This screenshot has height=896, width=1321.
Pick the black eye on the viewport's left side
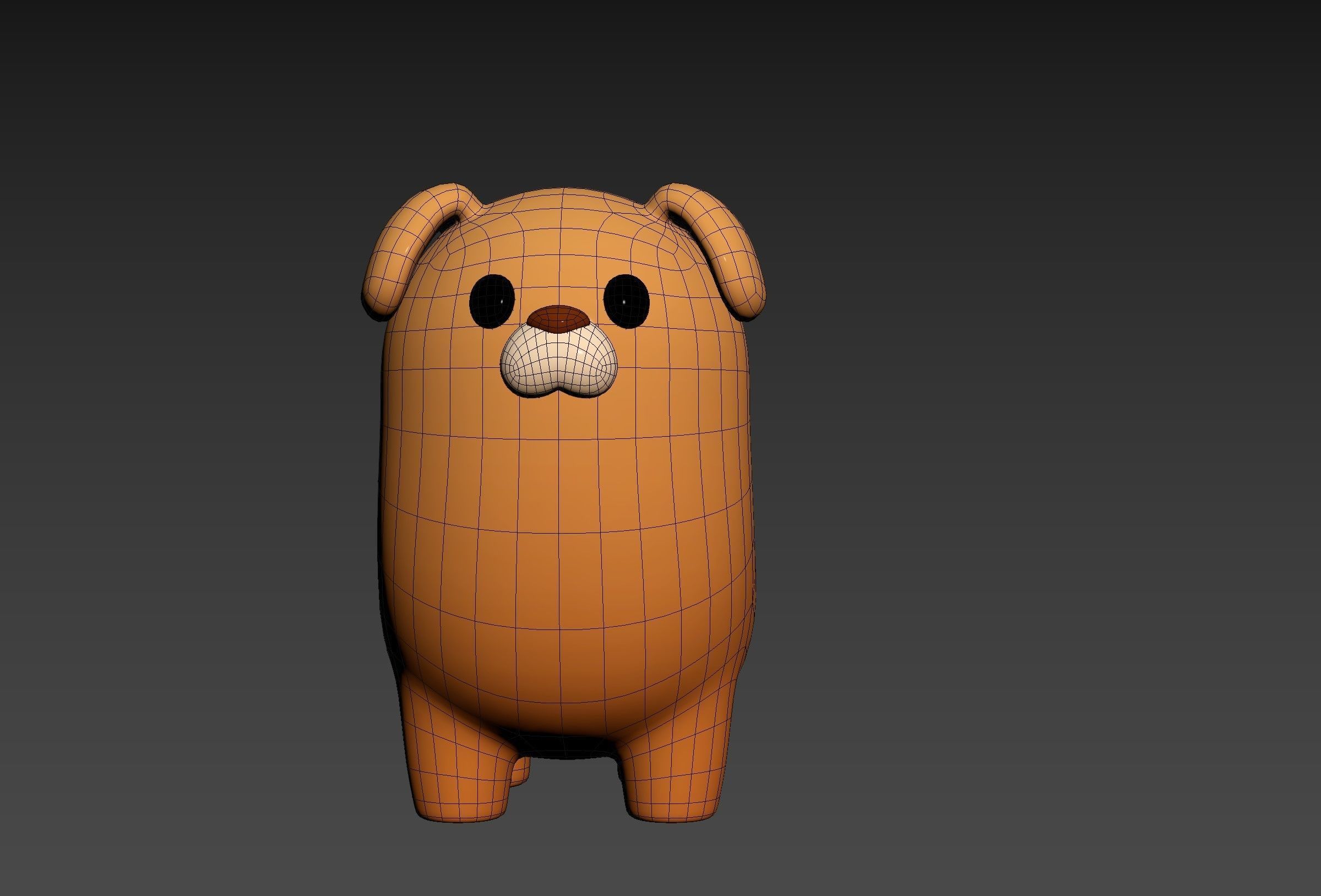tap(492, 301)
